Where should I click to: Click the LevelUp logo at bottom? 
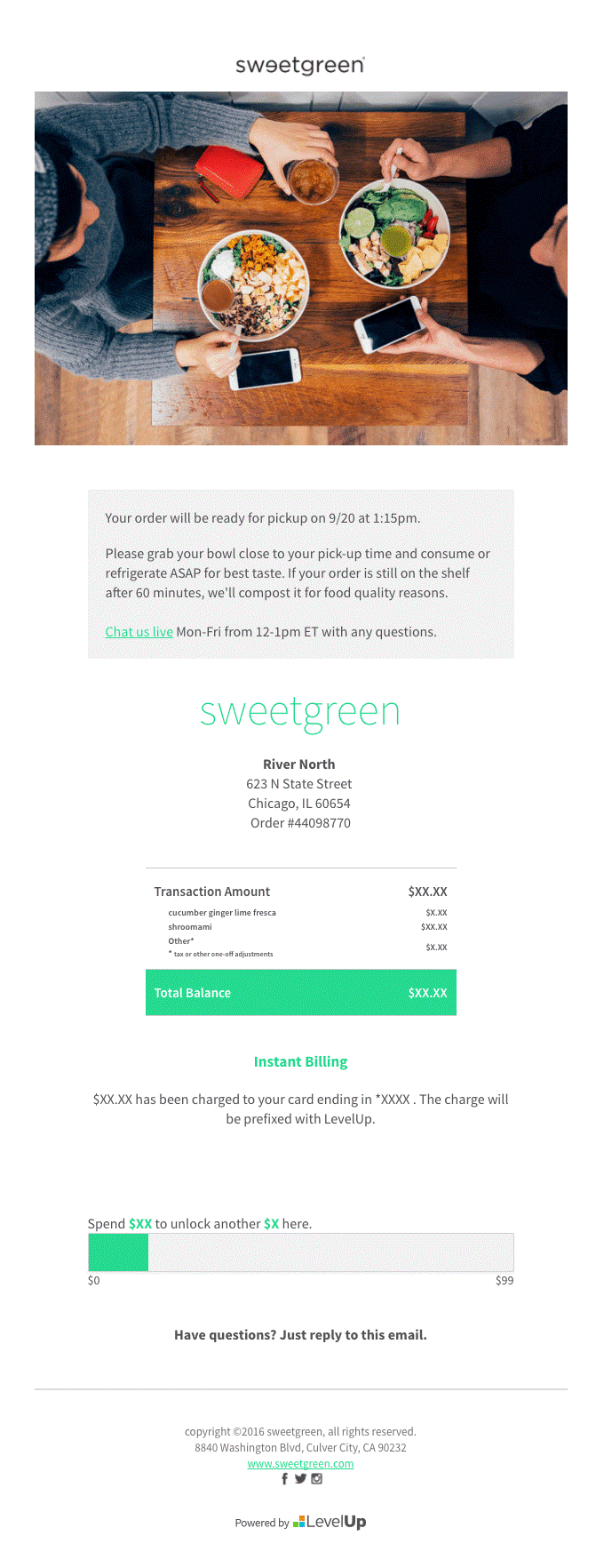(x=330, y=1522)
